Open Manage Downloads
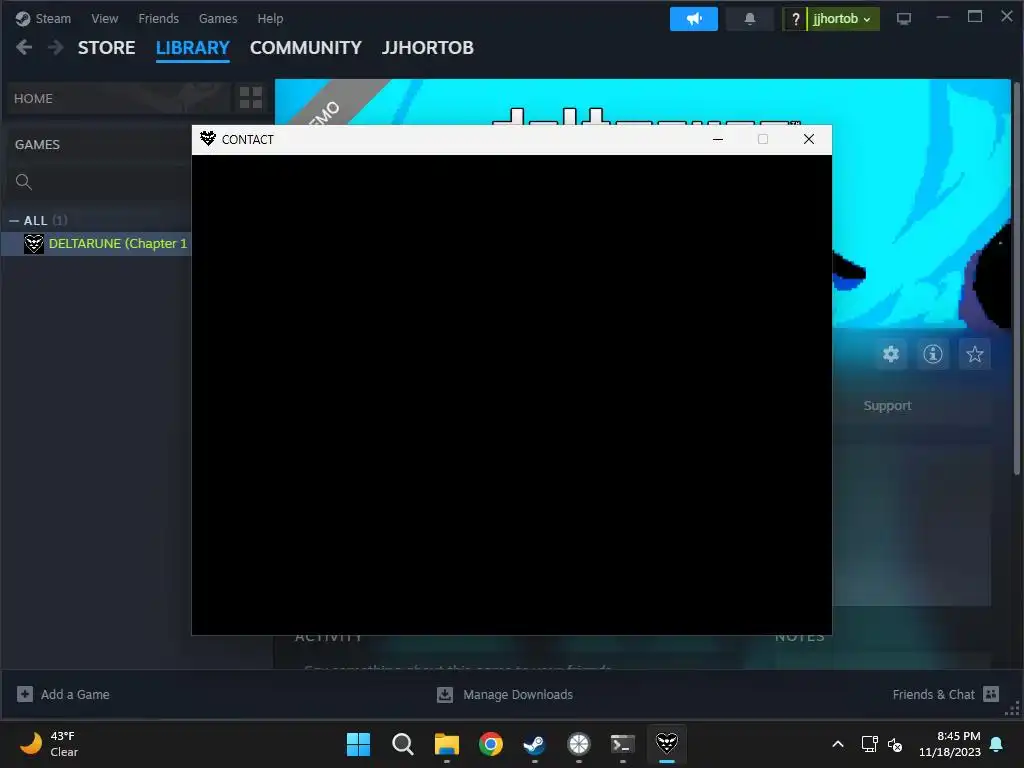This screenshot has height=768, width=1024. [505, 694]
